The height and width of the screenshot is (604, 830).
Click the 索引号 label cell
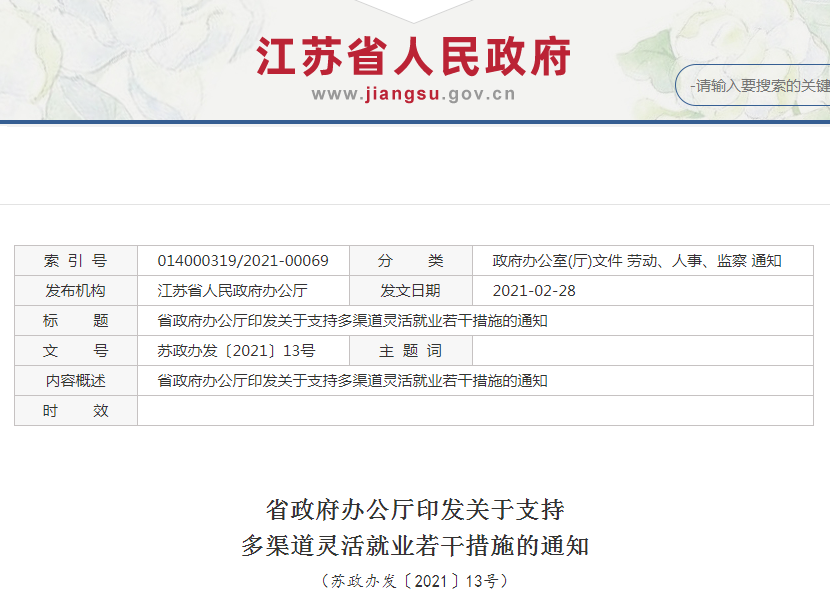(76, 260)
